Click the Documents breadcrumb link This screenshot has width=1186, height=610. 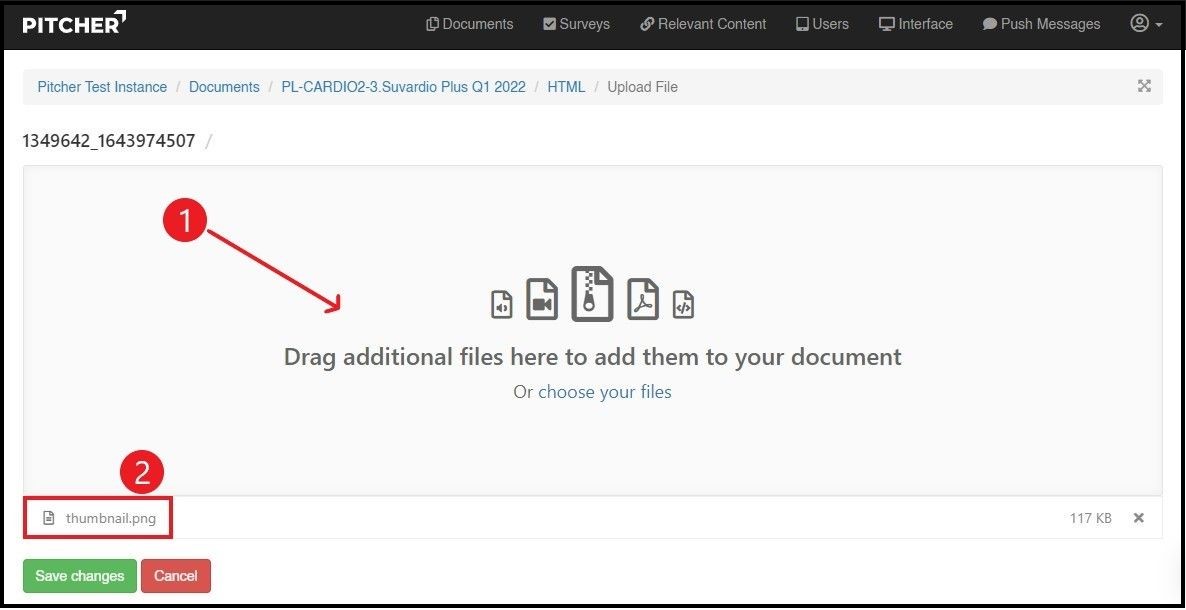[224, 87]
